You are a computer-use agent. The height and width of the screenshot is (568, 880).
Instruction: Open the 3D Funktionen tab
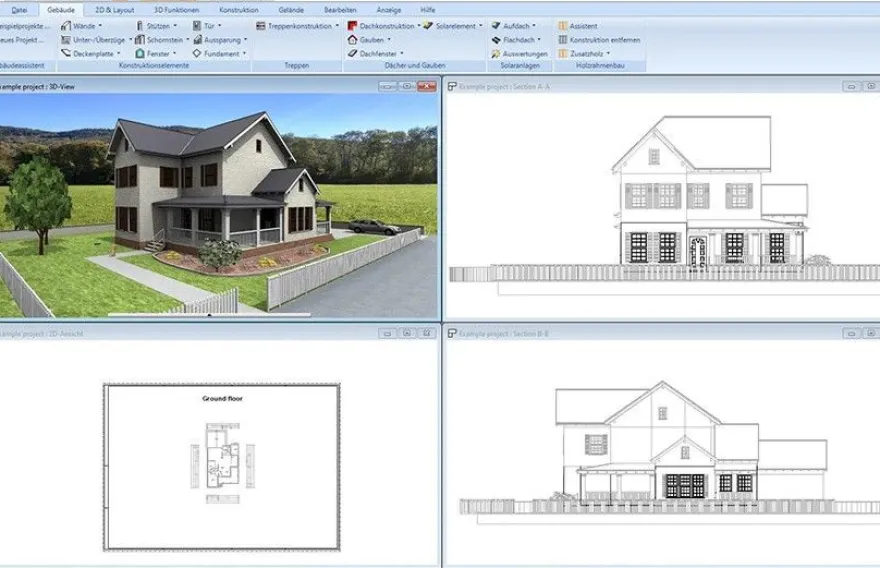(x=177, y=10)
